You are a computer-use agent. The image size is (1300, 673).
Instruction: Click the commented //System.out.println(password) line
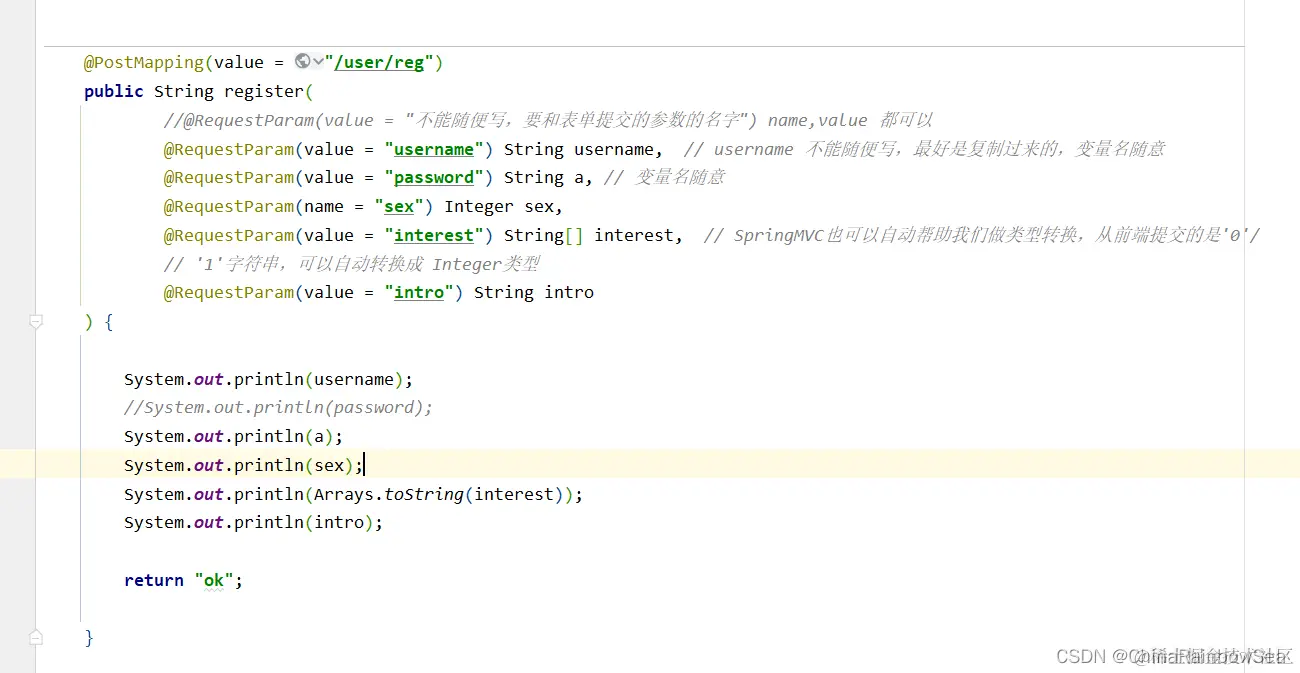[x=279, y=407]
